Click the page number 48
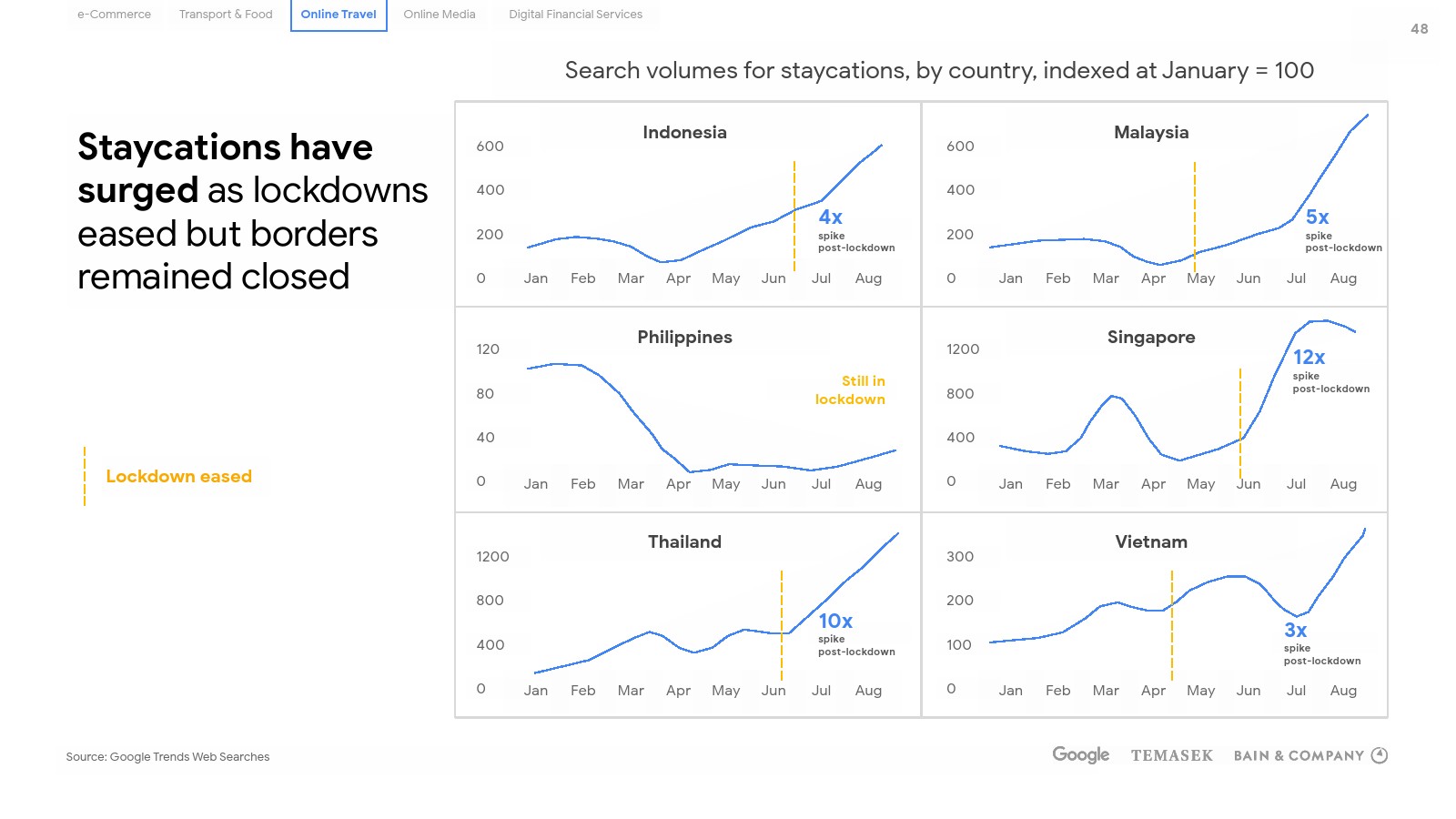Image resolution: width=1456 pixels, height=819 pixels. (x=1419, y=29)
